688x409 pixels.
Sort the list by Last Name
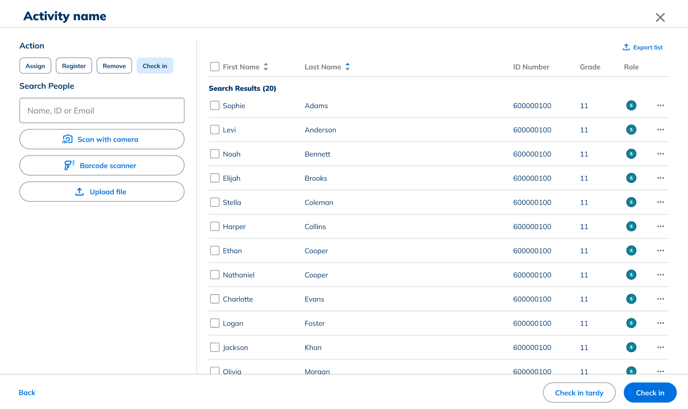coord(347,67)
